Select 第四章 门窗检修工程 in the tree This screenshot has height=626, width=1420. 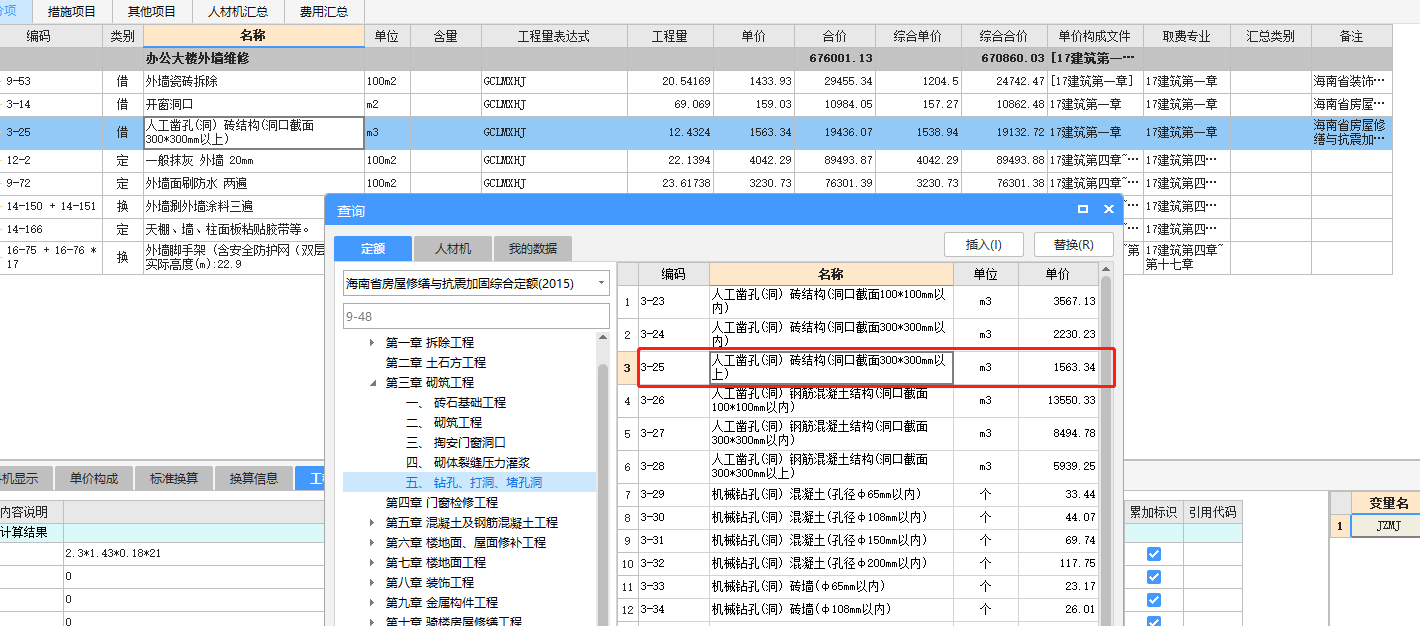[x=442, y=502]
